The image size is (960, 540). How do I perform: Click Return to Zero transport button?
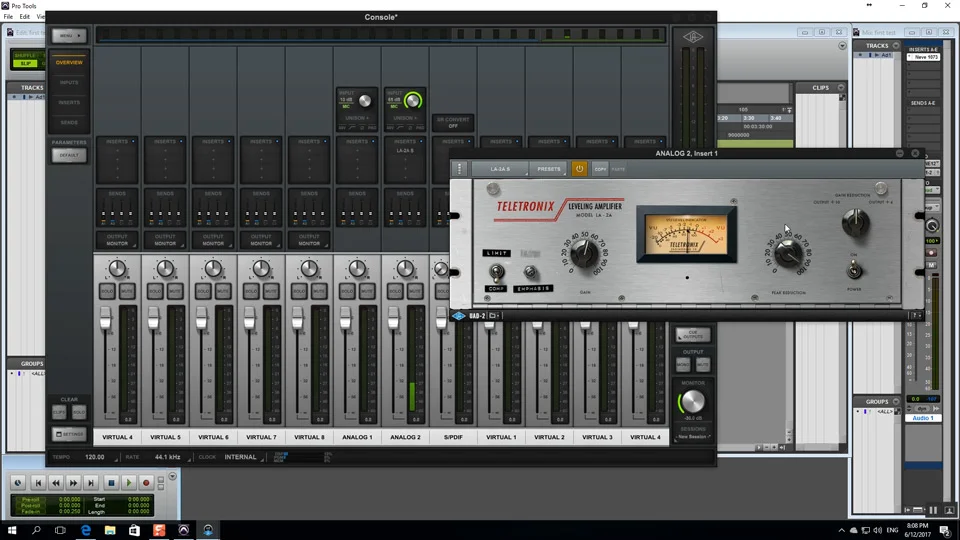[38, 483]
